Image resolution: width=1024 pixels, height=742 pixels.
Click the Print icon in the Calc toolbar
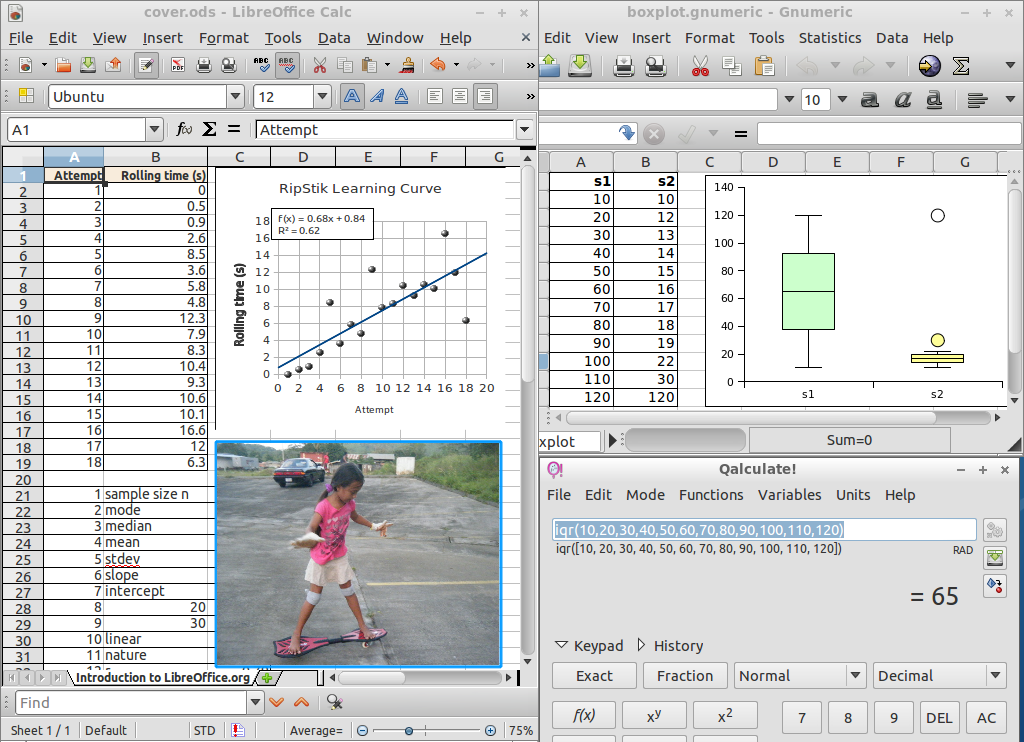(x=204, y=65)
